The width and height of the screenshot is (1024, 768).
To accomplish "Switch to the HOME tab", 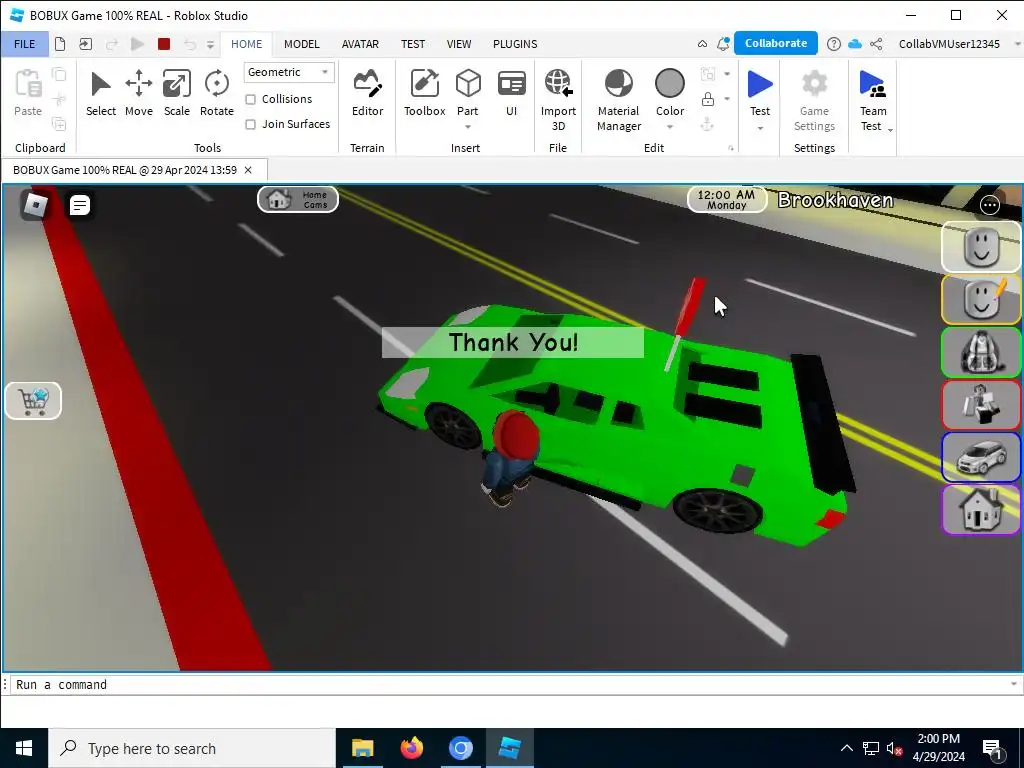I will coord(247,44).
